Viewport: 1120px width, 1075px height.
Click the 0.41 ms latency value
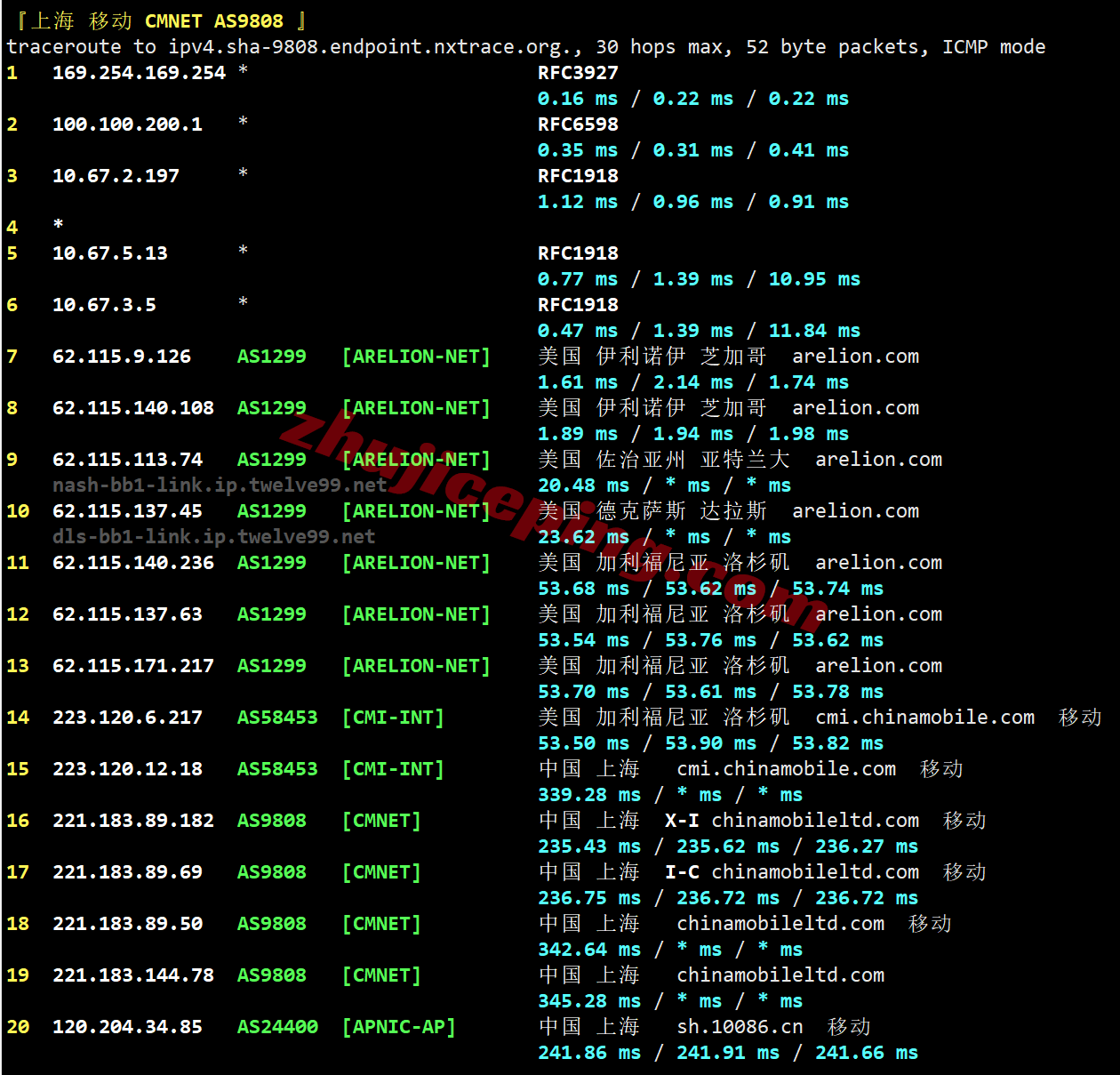point(809,150)
